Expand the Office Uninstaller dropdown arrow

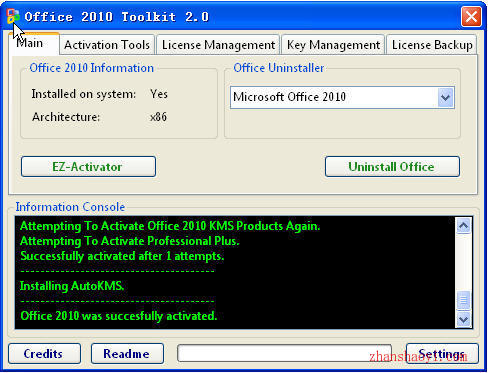coord(445,97)
